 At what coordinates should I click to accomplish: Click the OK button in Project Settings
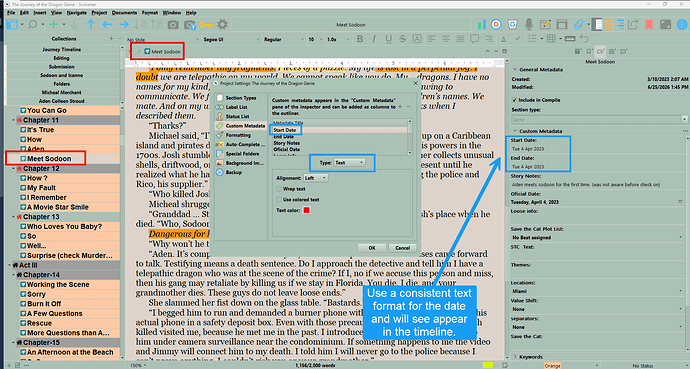coord(372,248)
